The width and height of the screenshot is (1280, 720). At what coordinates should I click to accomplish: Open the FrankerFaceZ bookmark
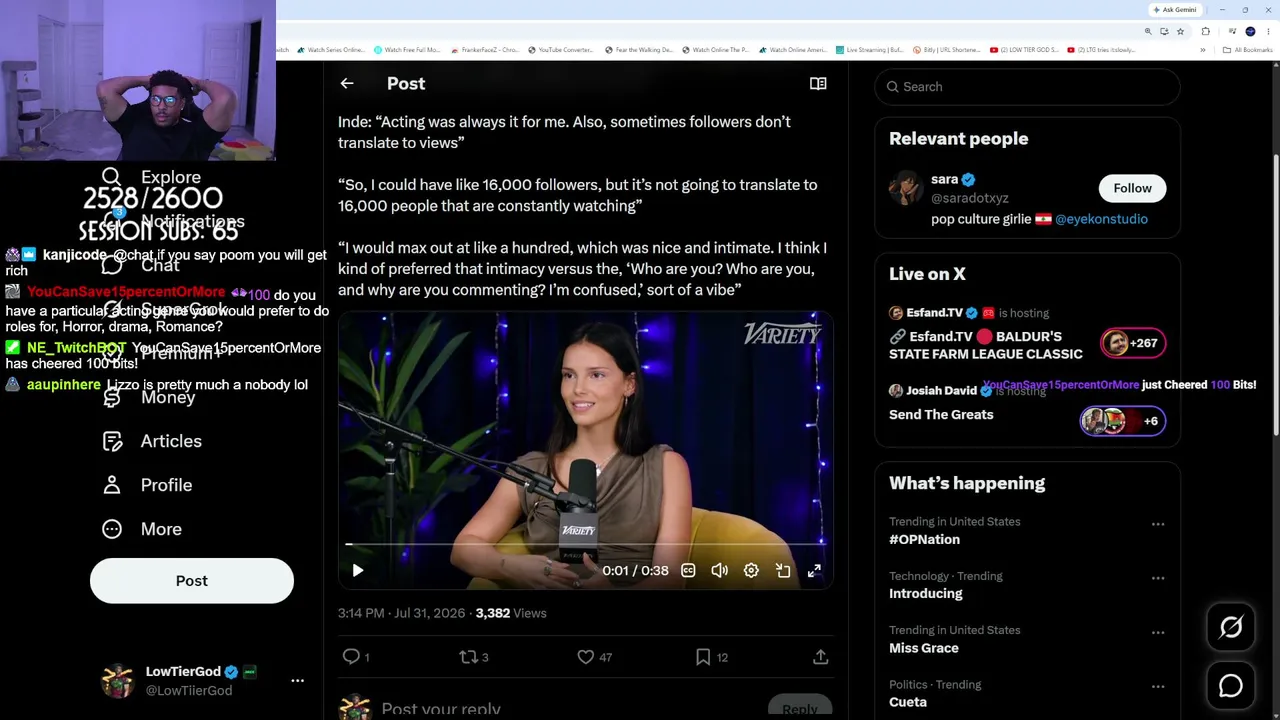coord(485,50)
